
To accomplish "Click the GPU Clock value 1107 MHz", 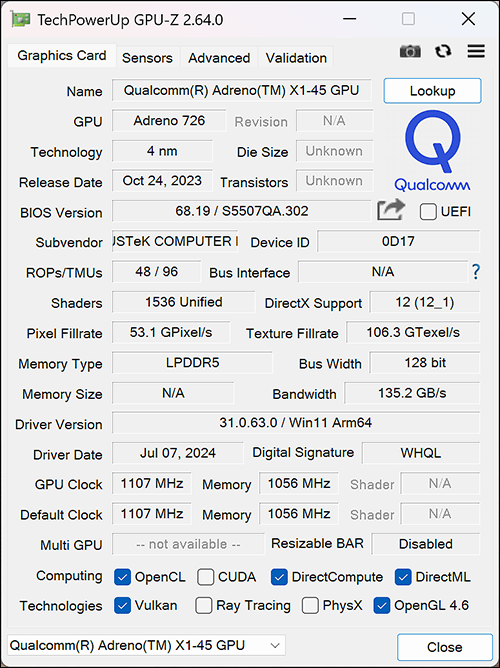I will pyautogui.click(x=152, y=484).
